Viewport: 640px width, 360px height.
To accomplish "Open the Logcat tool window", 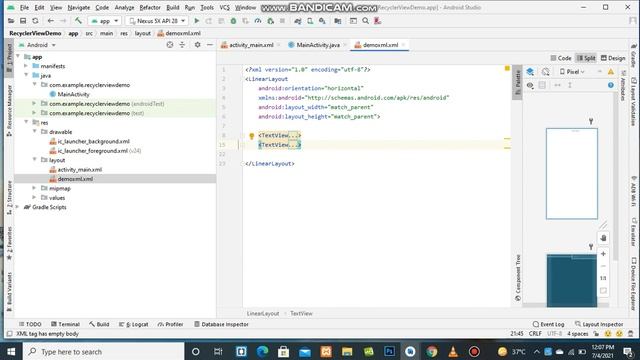I will pos(134,324).
